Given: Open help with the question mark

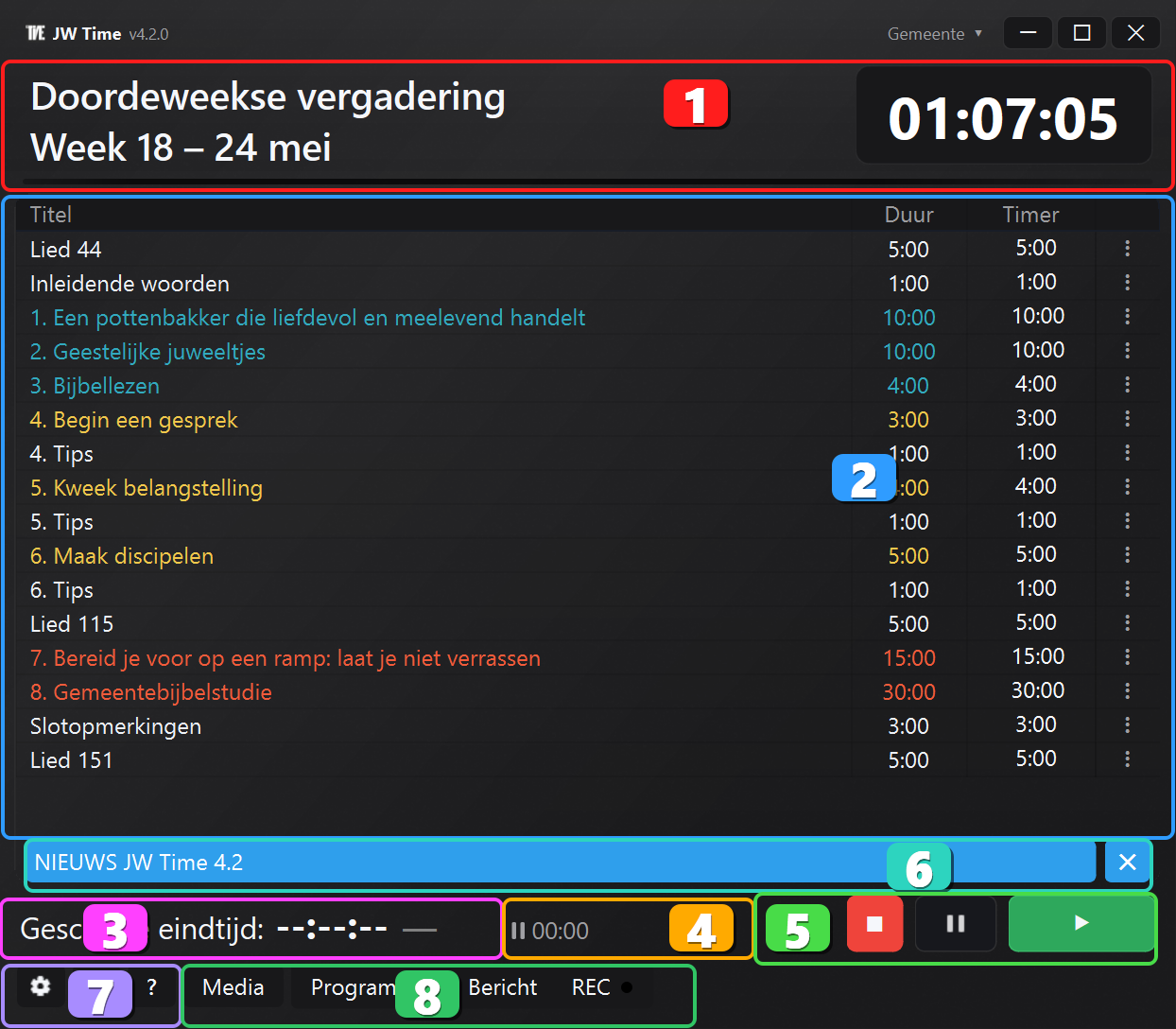Looking at the screenshot, I should (152, 987).
